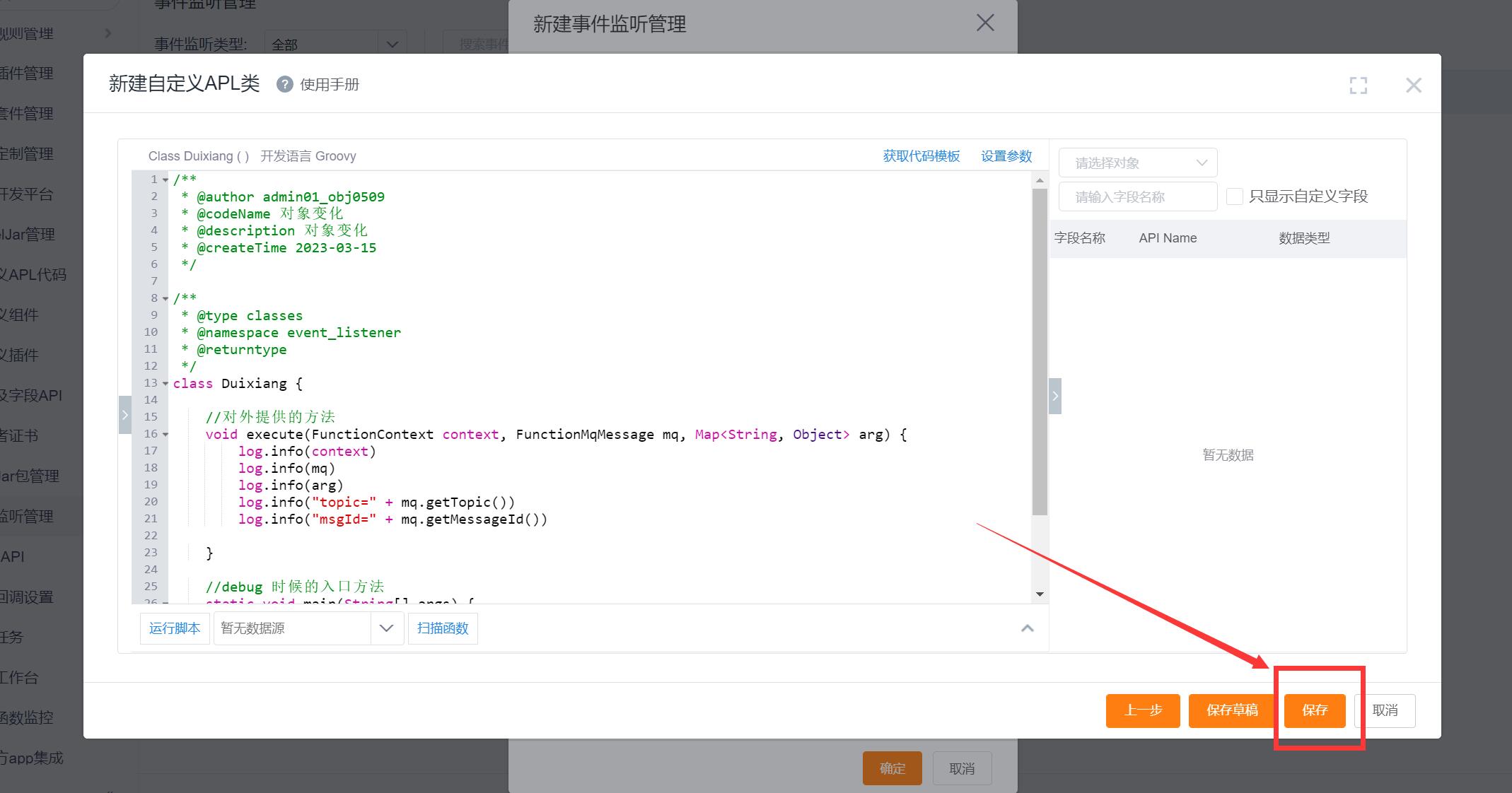Screen dimensions: 1512x793
Task: Collapse the right field panel arrow
Action: (x=1054, y=396)
